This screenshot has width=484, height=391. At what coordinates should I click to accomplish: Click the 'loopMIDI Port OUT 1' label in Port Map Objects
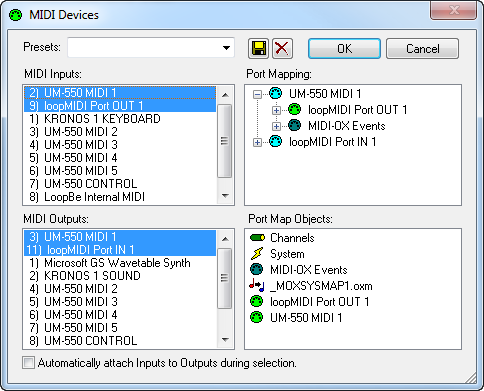320,302
